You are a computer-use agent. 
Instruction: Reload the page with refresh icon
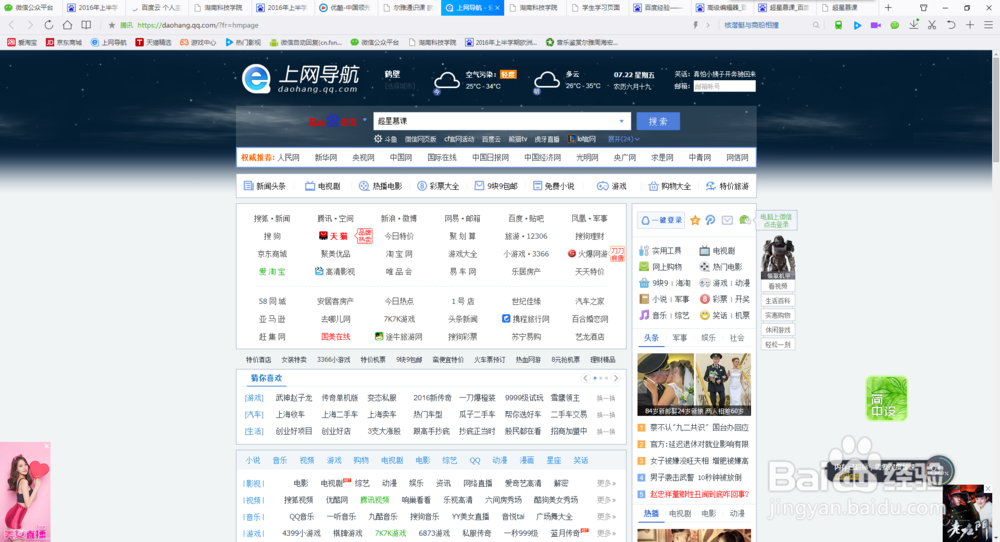(48, 25)
